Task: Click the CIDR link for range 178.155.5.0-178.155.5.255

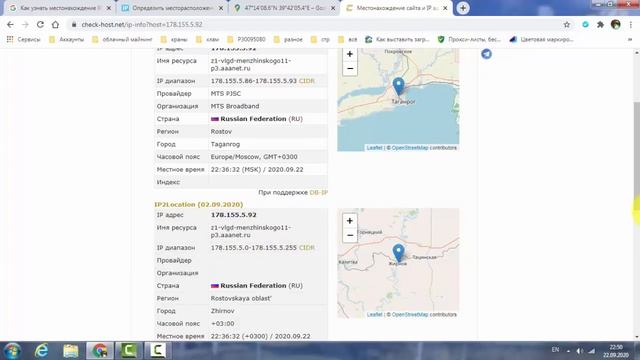Action: tap(307, 248)
